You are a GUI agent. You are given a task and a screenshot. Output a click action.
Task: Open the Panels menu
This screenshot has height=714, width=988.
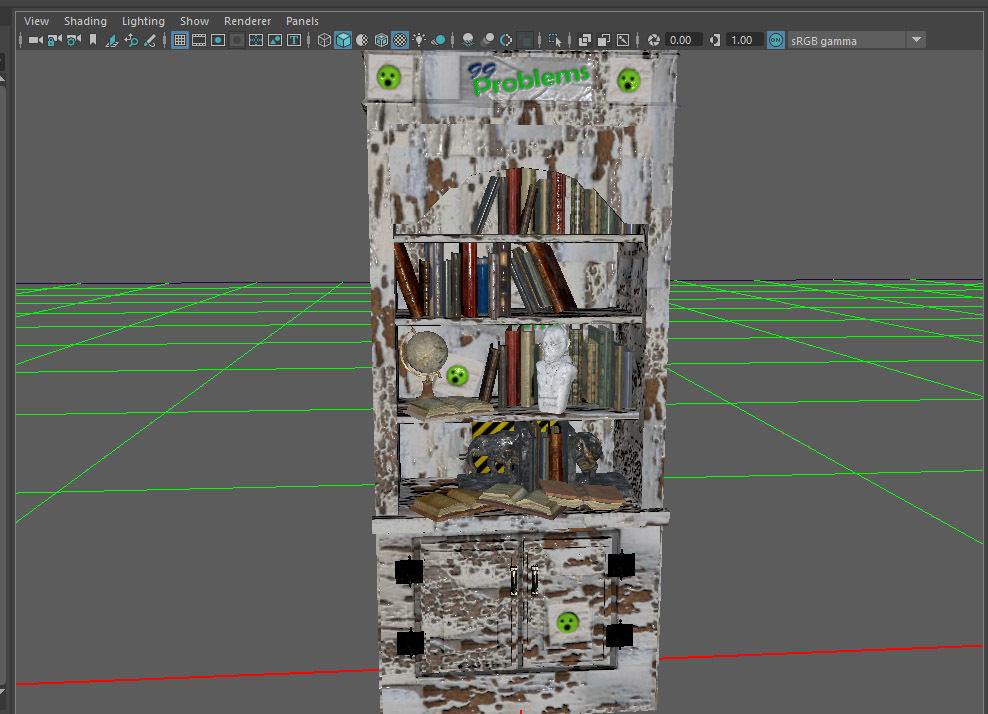[x=302, y=21]
